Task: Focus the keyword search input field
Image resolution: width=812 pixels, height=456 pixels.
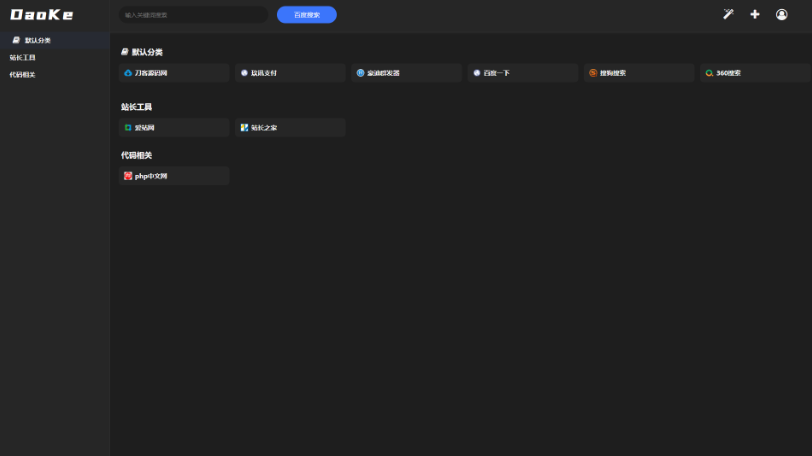Action: pos(192,15)
